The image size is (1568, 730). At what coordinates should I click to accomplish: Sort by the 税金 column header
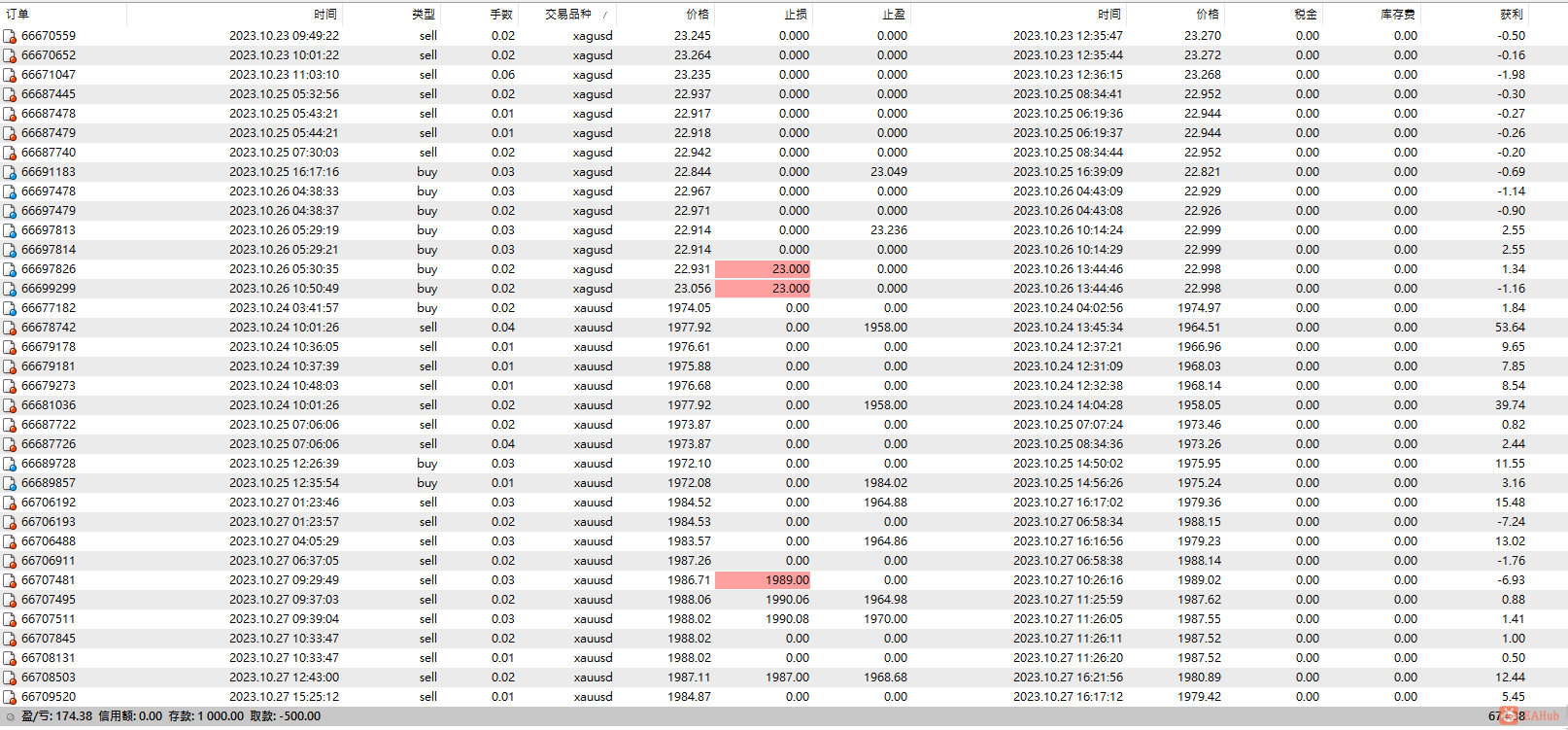1306,15
